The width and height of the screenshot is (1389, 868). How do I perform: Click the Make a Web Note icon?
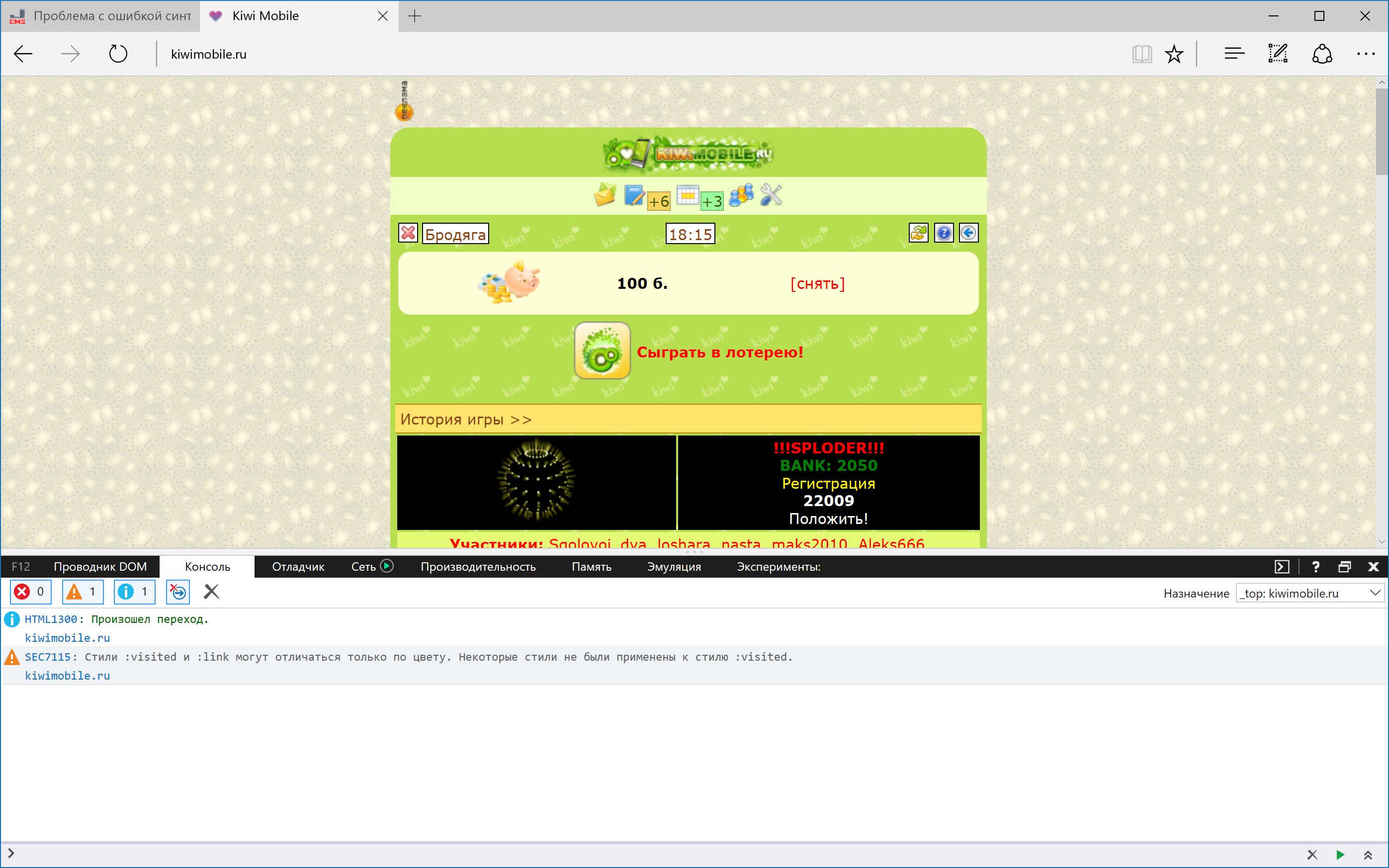(x=1278, y=54)
